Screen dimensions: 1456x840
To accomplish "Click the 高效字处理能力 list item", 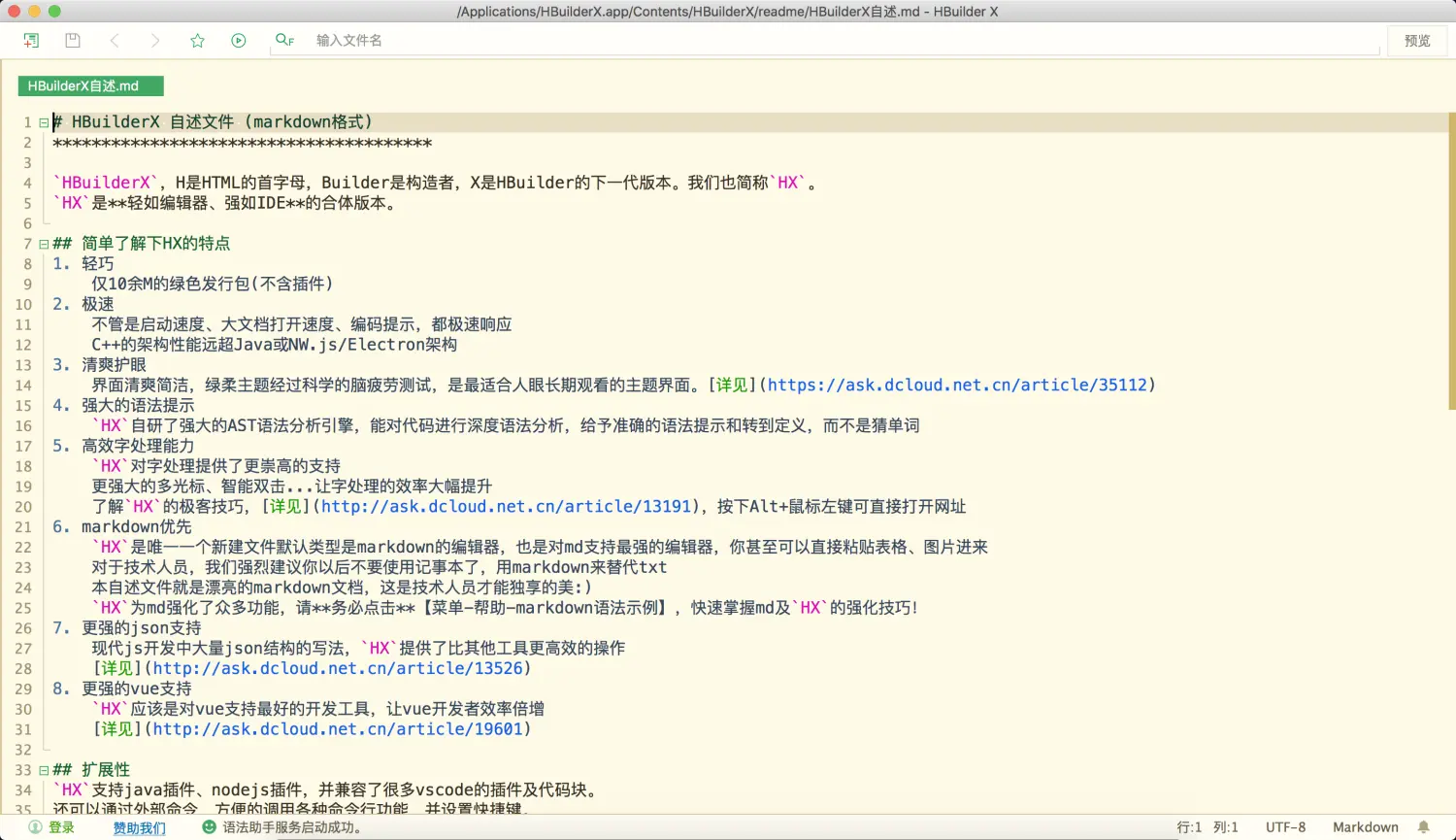I will (138, 447).
